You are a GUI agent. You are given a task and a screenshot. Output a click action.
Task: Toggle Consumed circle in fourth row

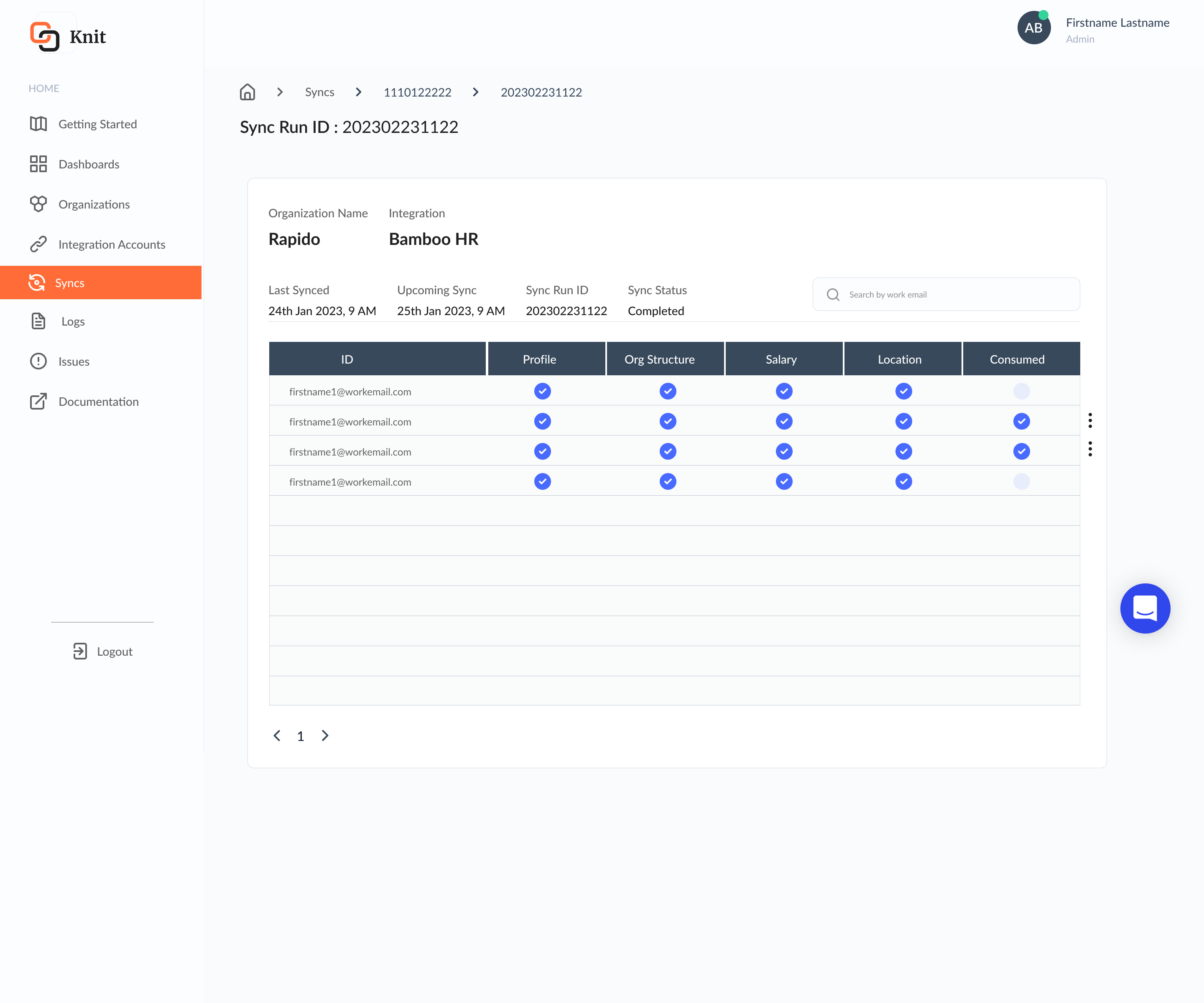(x=1021, y=481)
